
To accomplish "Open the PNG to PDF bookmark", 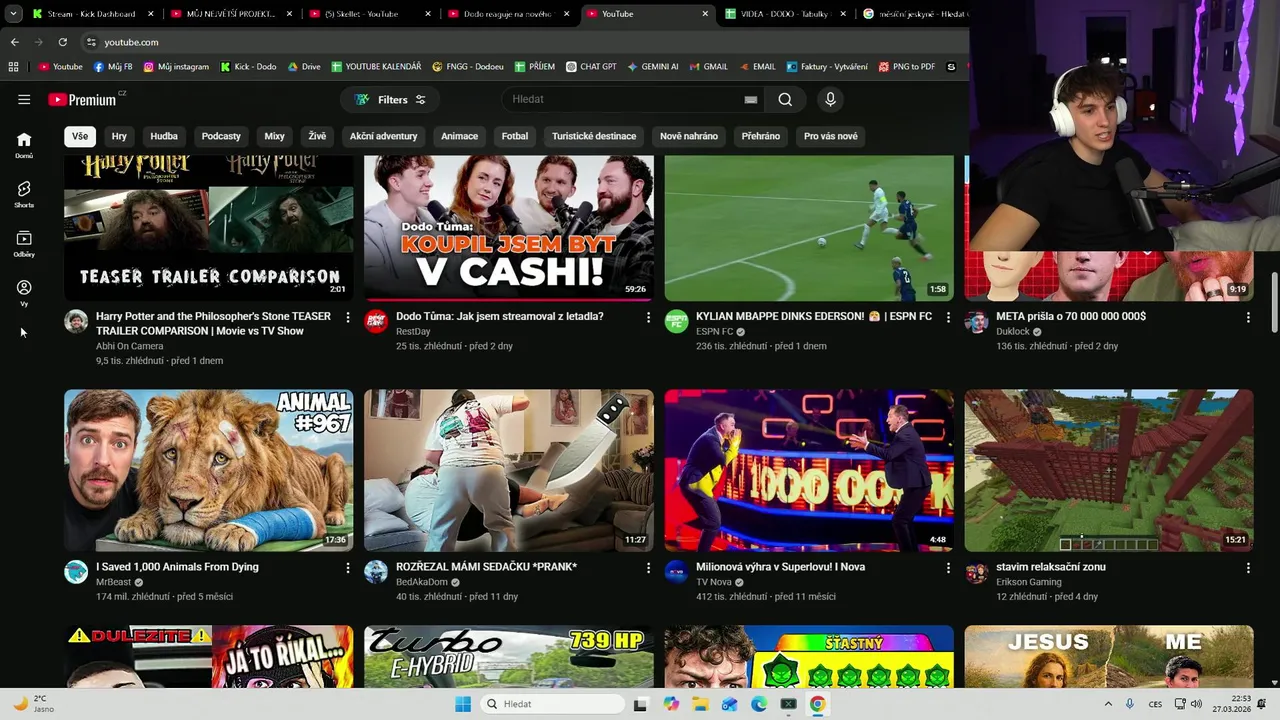I will click(x=907, y=67).
